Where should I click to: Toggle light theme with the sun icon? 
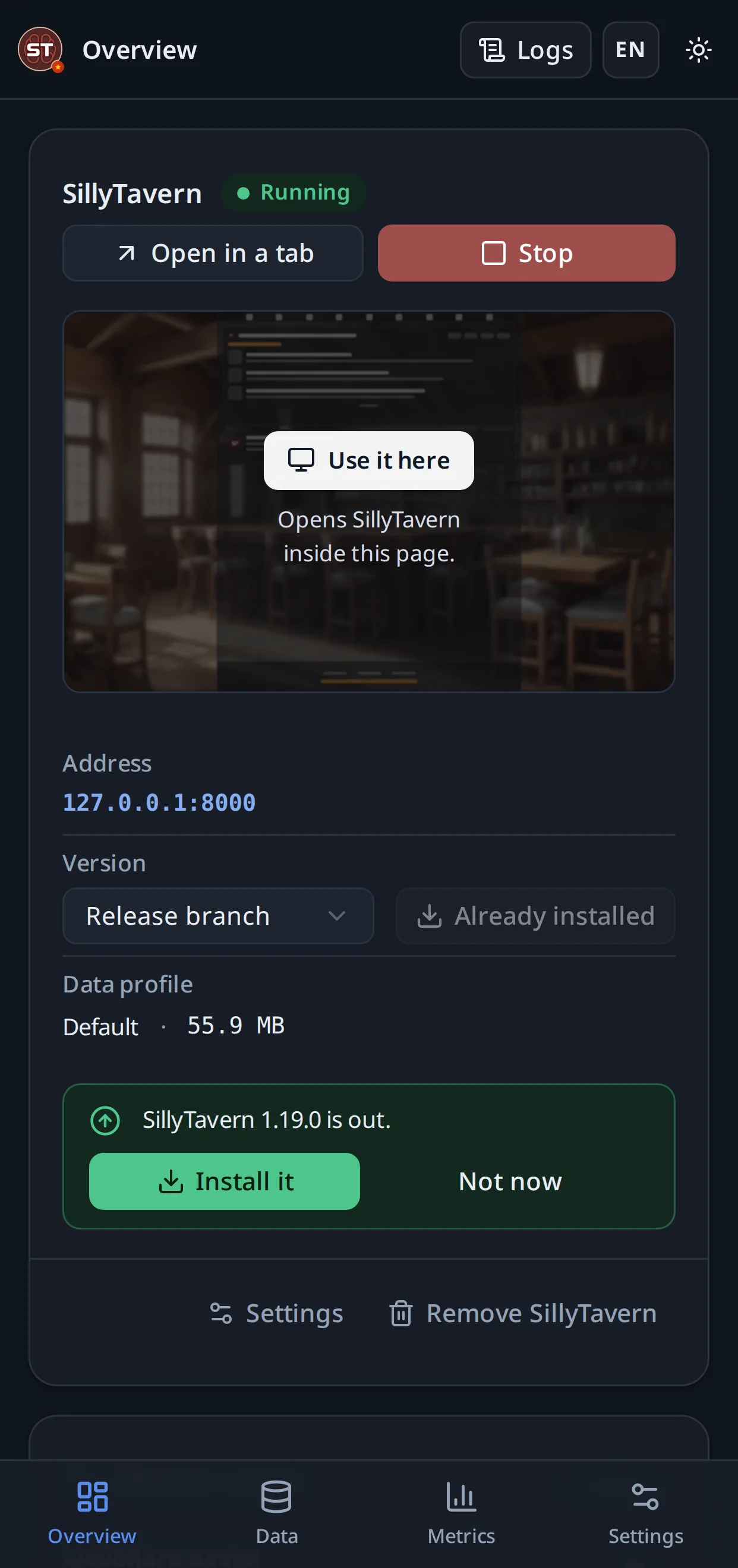[698, 50]
